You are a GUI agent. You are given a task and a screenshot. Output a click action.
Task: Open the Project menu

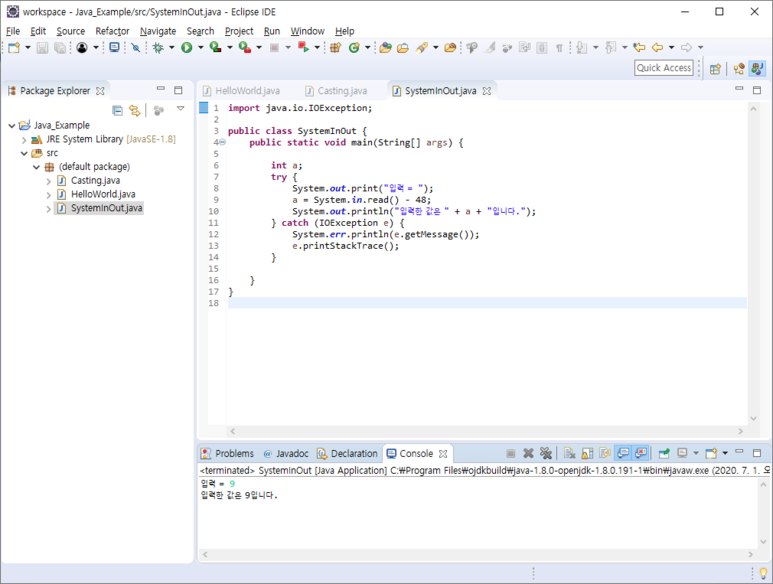(x=239, y=31)
